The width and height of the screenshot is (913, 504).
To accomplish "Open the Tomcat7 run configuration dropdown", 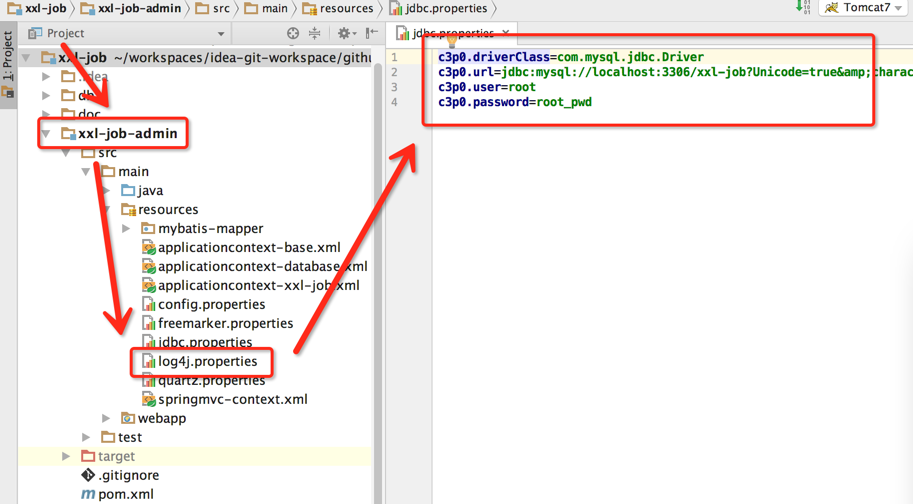I will tap(865, 8).
